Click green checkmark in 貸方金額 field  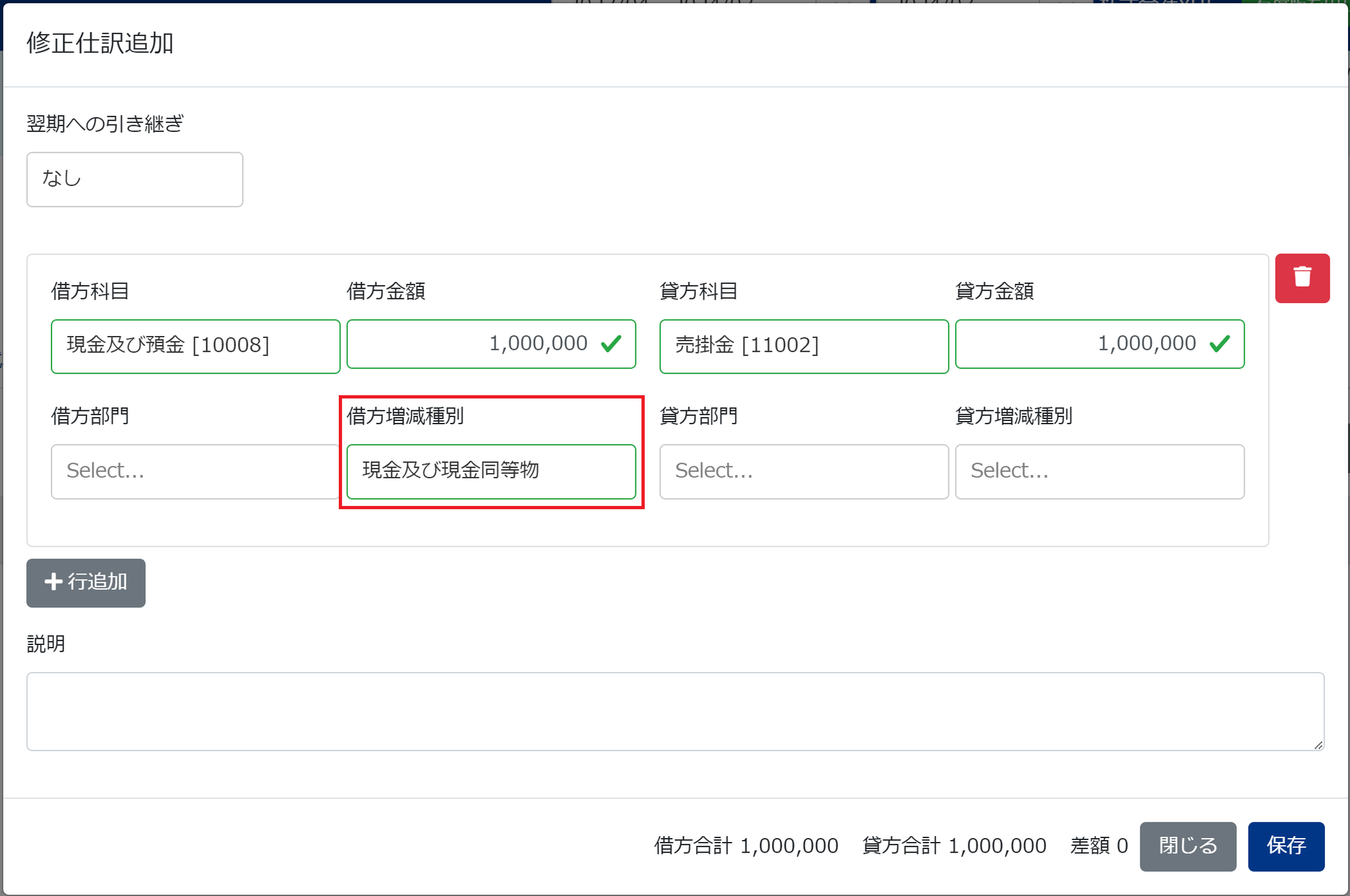(1219, 343)
